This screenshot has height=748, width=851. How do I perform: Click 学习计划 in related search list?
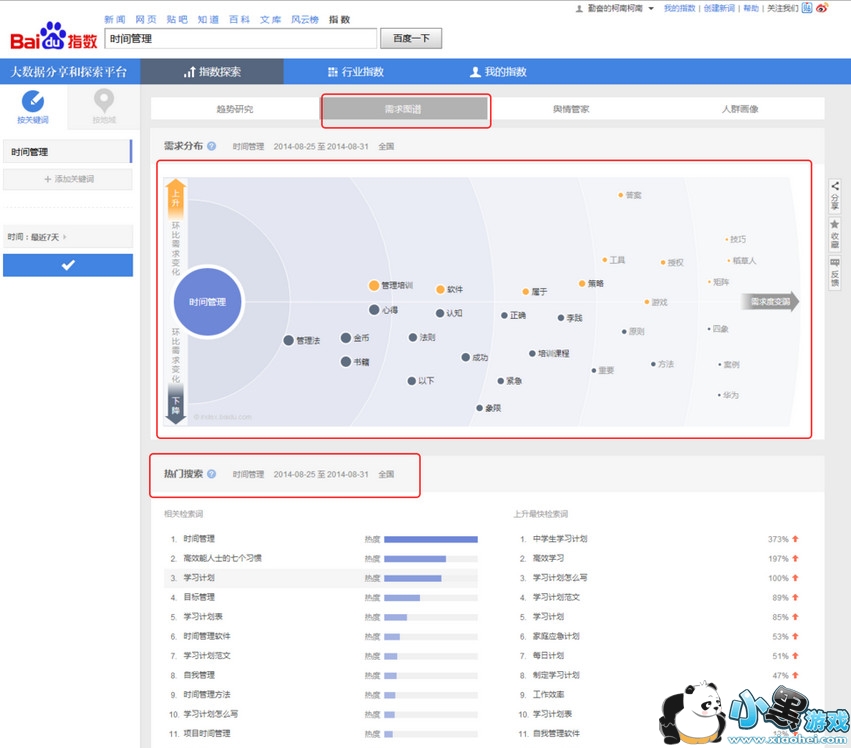pyautogui.click(x=199, y=578)
